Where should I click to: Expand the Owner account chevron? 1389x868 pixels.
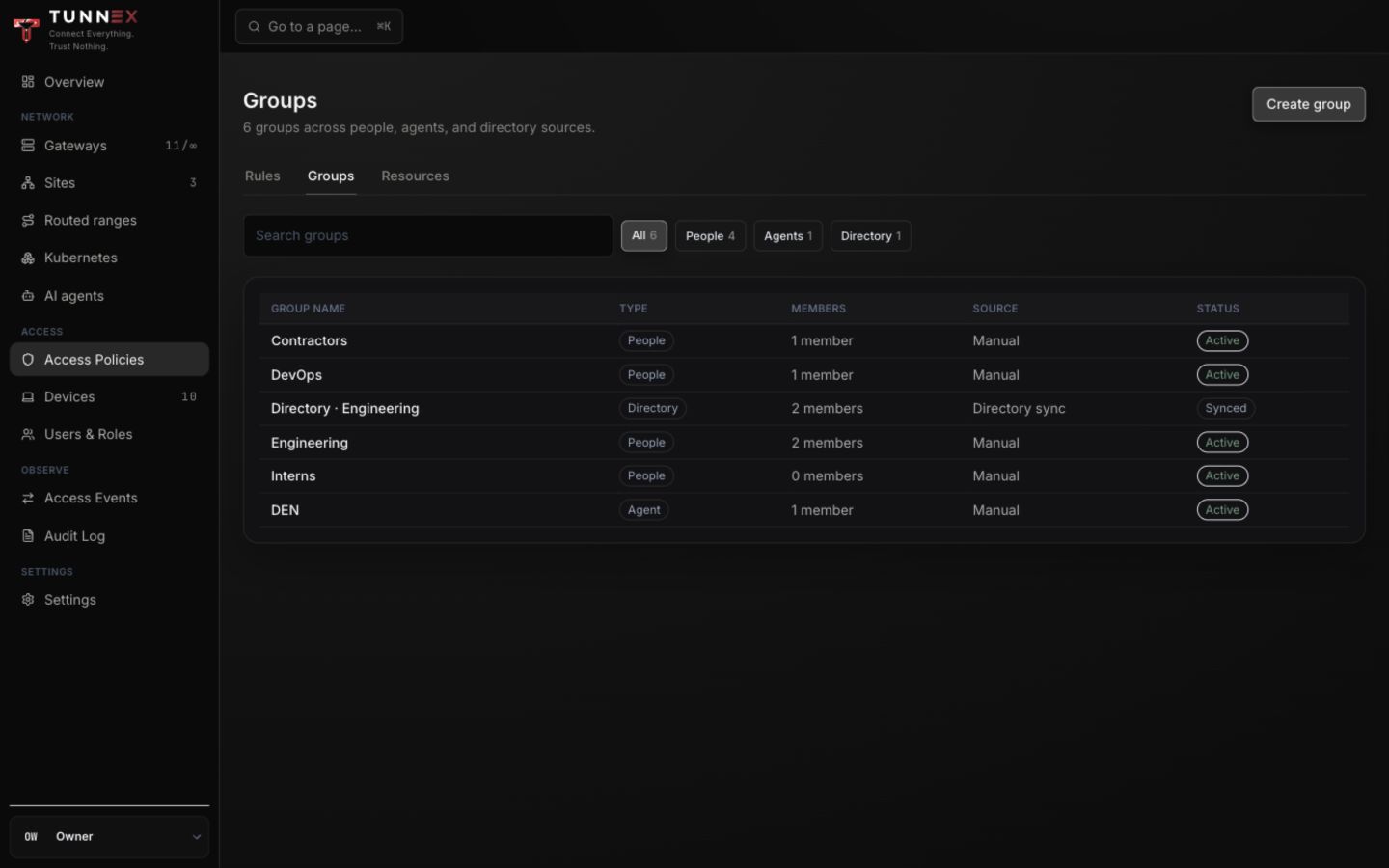[196, 837]
